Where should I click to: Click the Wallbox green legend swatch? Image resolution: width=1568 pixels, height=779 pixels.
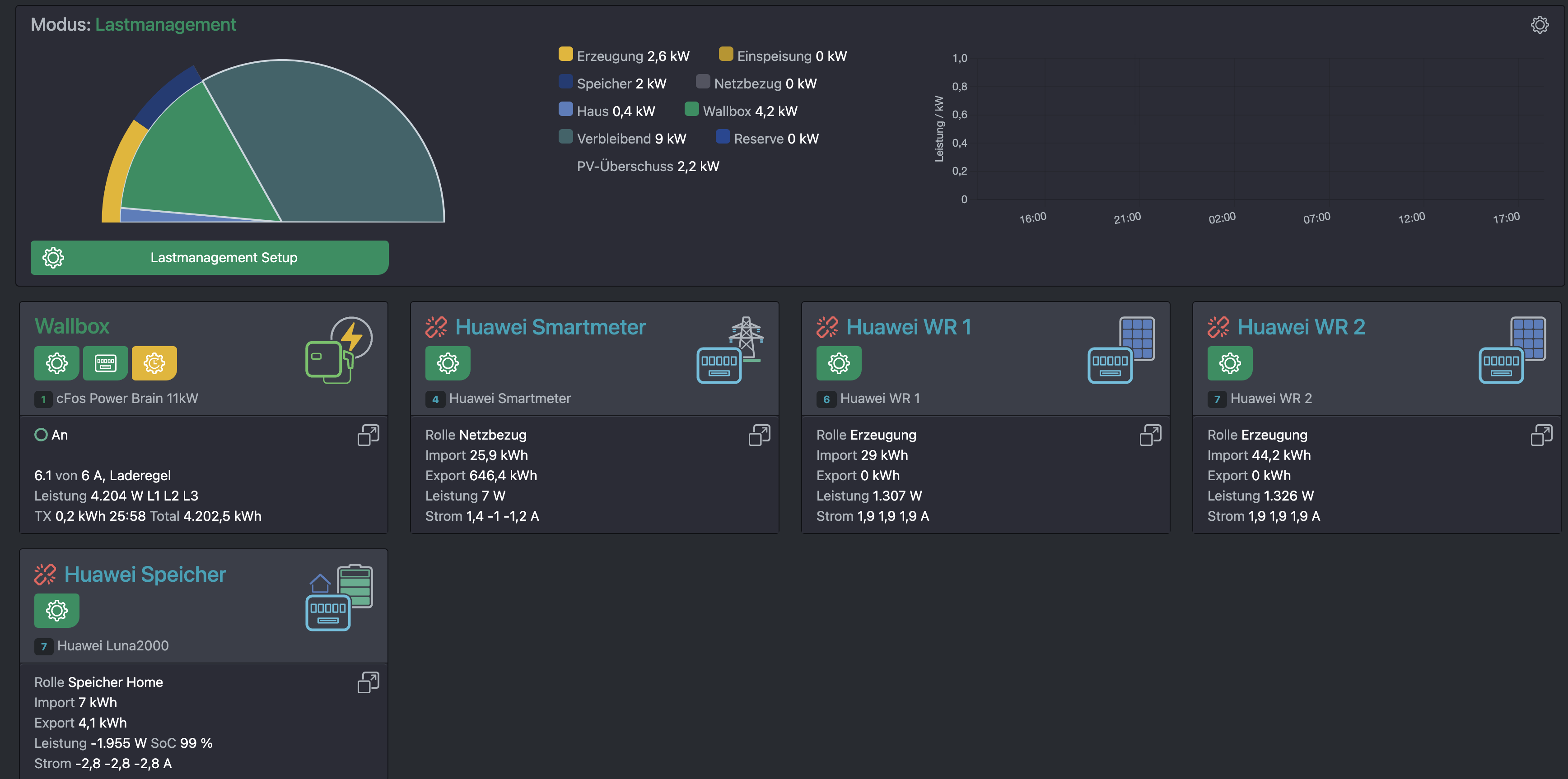[x=691, y=109]
